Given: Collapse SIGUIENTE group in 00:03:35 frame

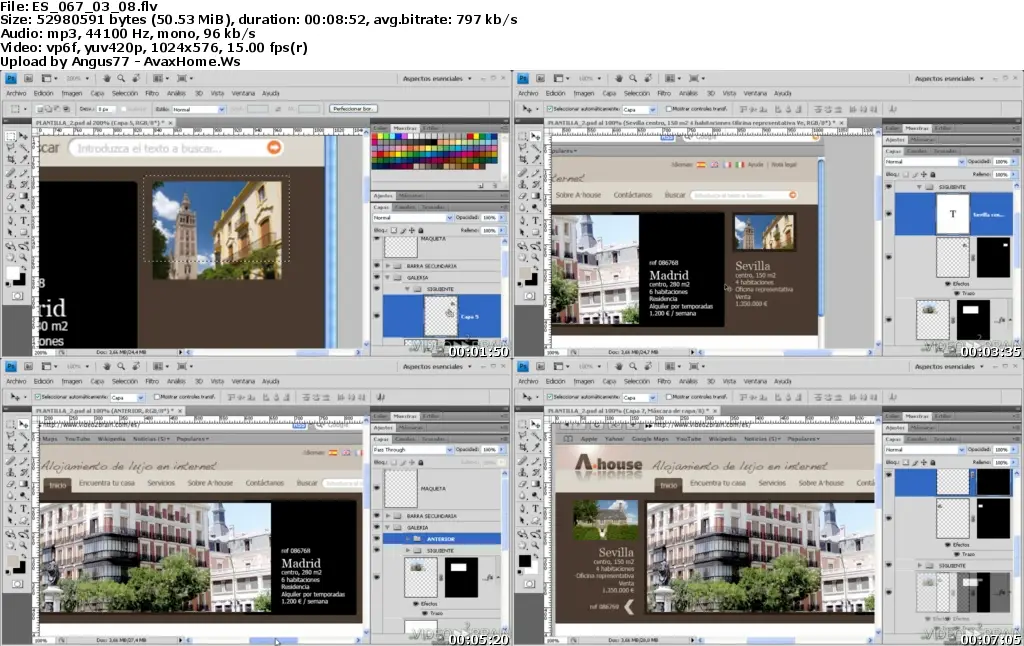Looking at the screenshot, I should click(x=919, y=187).
